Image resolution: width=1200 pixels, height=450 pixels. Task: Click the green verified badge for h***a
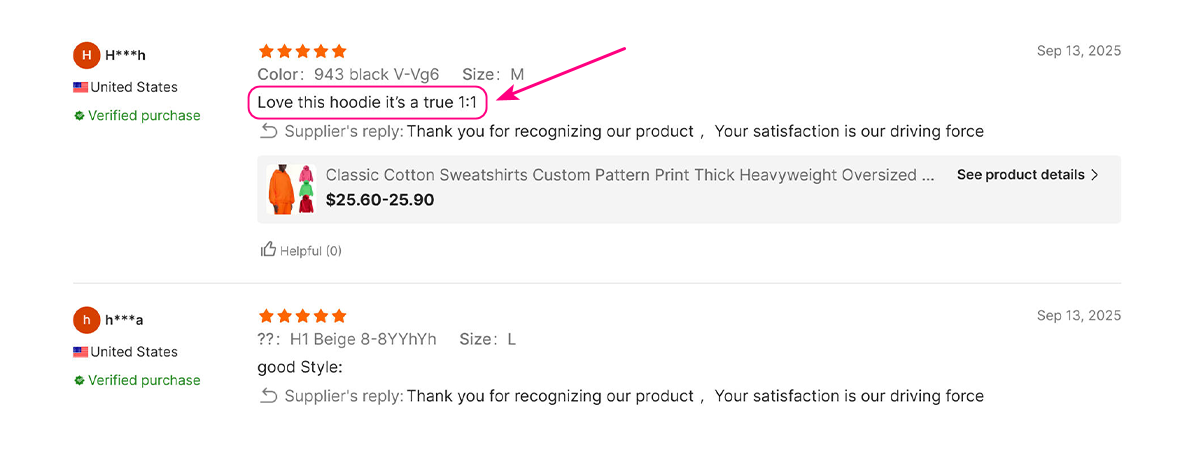click(79, 381)
